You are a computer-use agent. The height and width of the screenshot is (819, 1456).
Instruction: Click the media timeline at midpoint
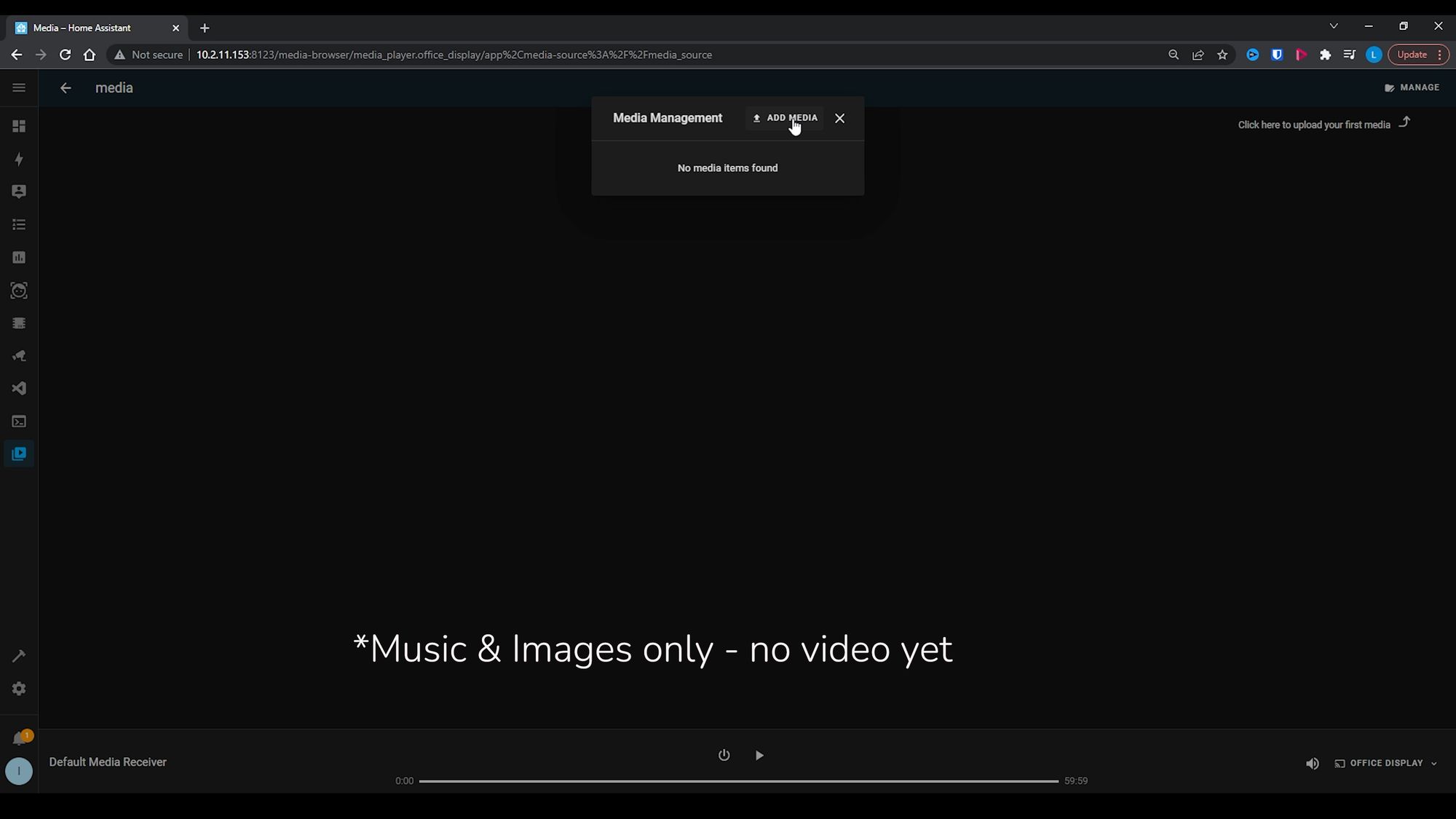click(x=737, y=780)
